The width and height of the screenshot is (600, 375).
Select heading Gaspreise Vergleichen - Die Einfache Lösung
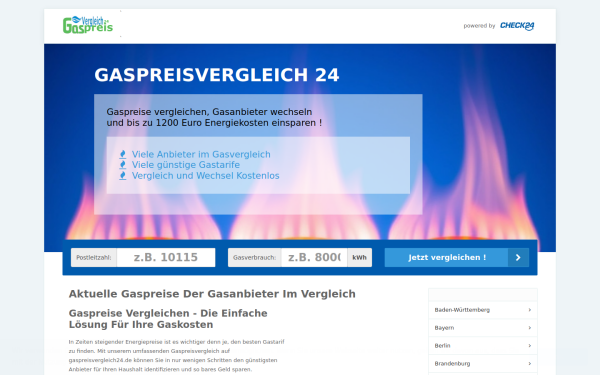point(168,319)
